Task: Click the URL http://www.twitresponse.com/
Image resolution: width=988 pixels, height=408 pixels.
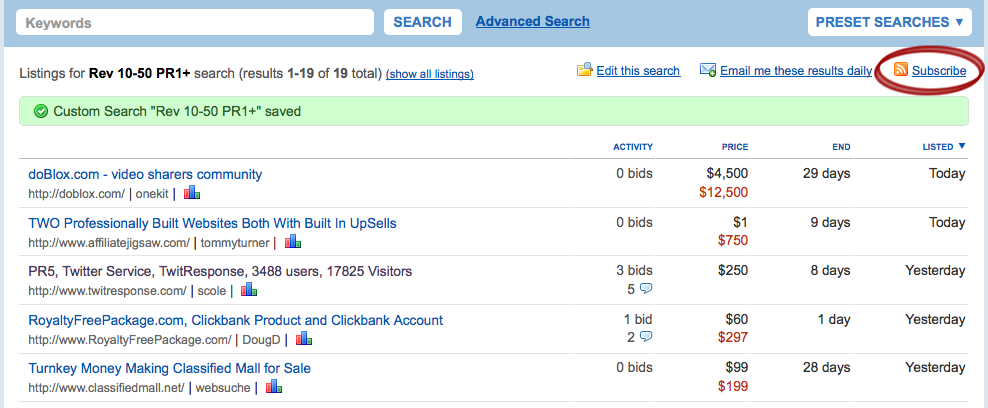Action: 107,291
